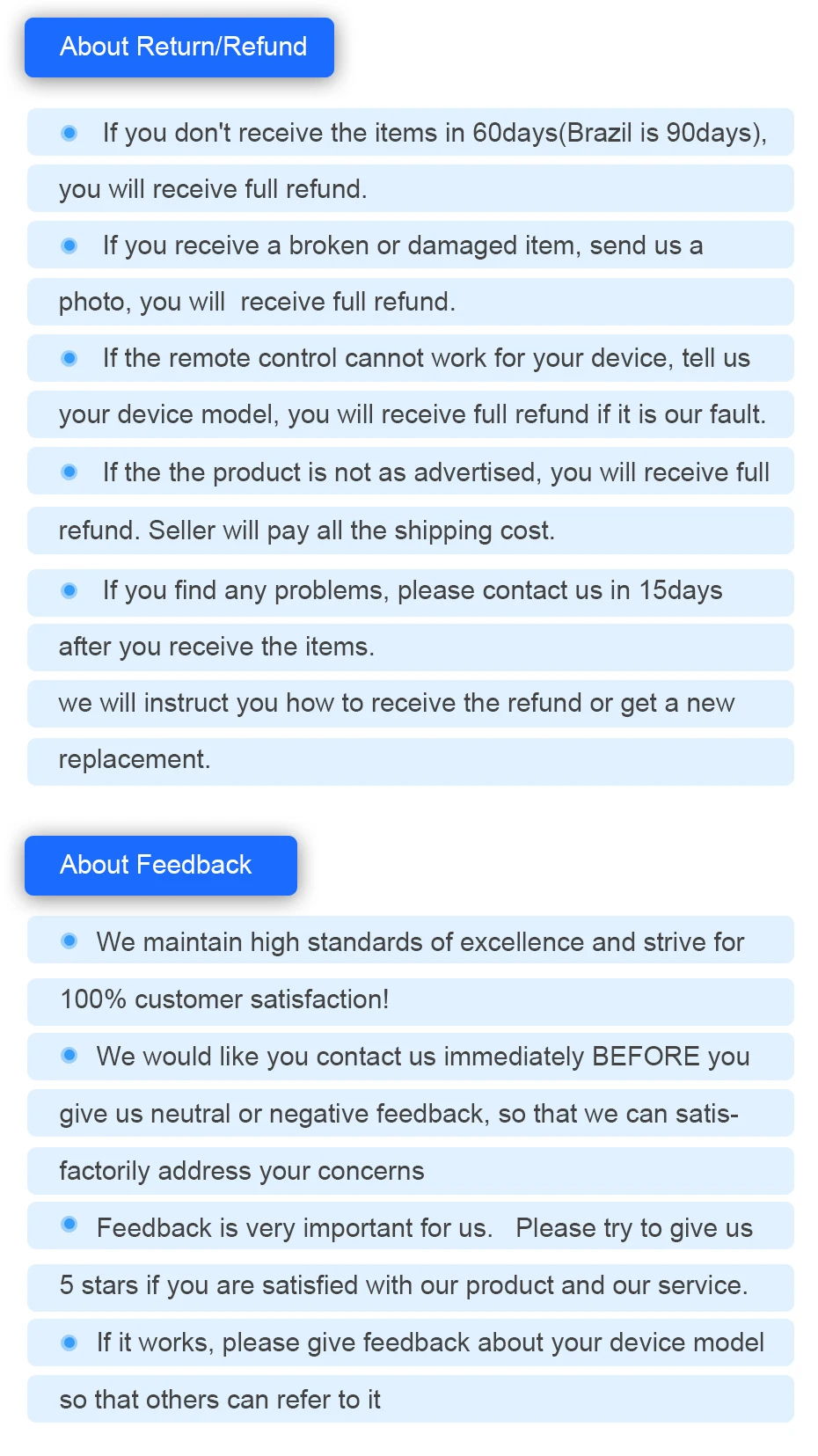
Task: Click 'so that others can refer to it'
Action: pos(220,1400)
